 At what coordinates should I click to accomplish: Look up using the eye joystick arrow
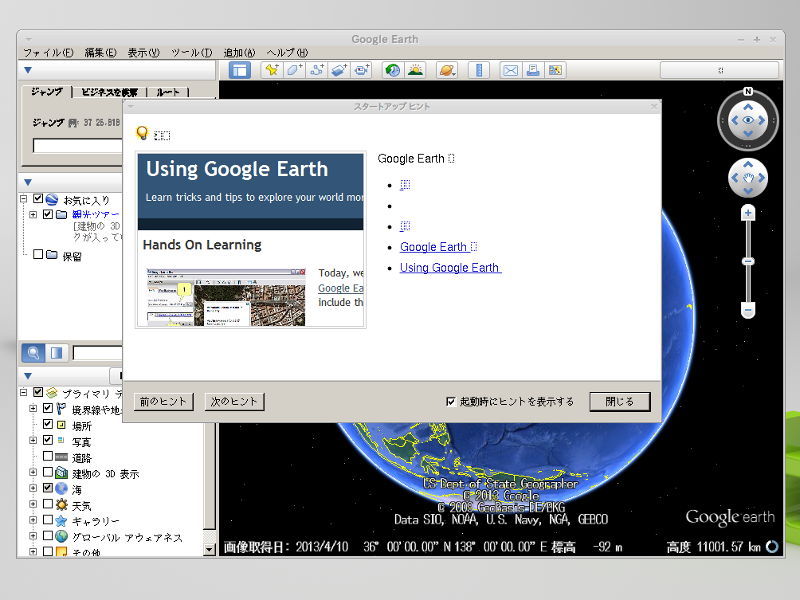[x=748, y=107]
